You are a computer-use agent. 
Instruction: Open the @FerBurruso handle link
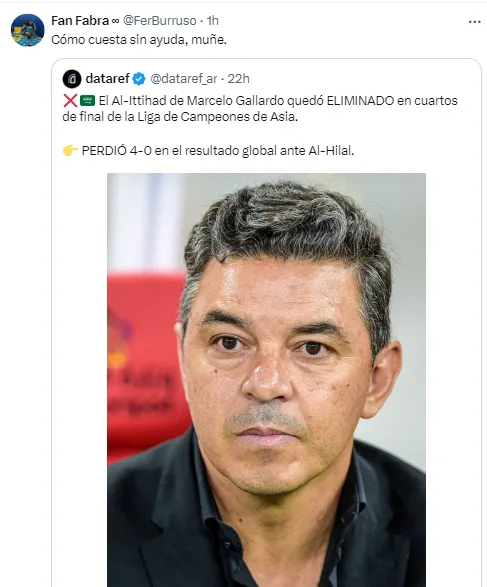159,21
